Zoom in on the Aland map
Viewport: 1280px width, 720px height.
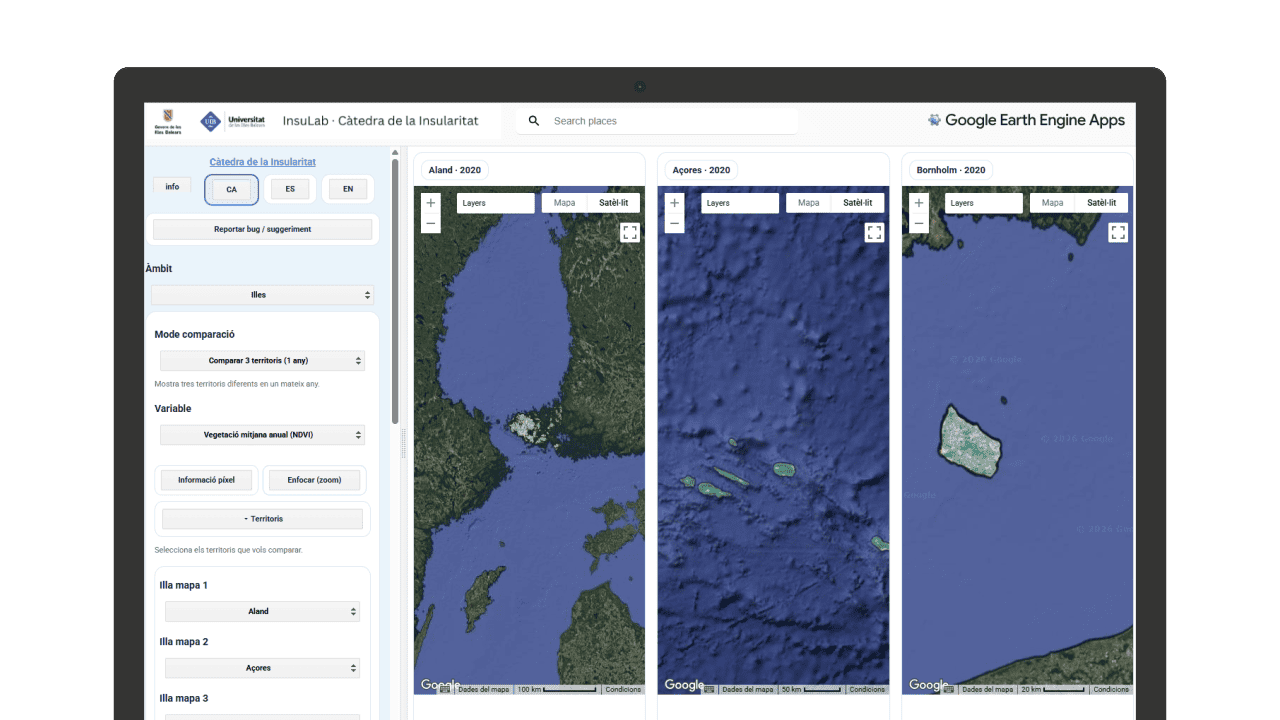coord(431,203)
